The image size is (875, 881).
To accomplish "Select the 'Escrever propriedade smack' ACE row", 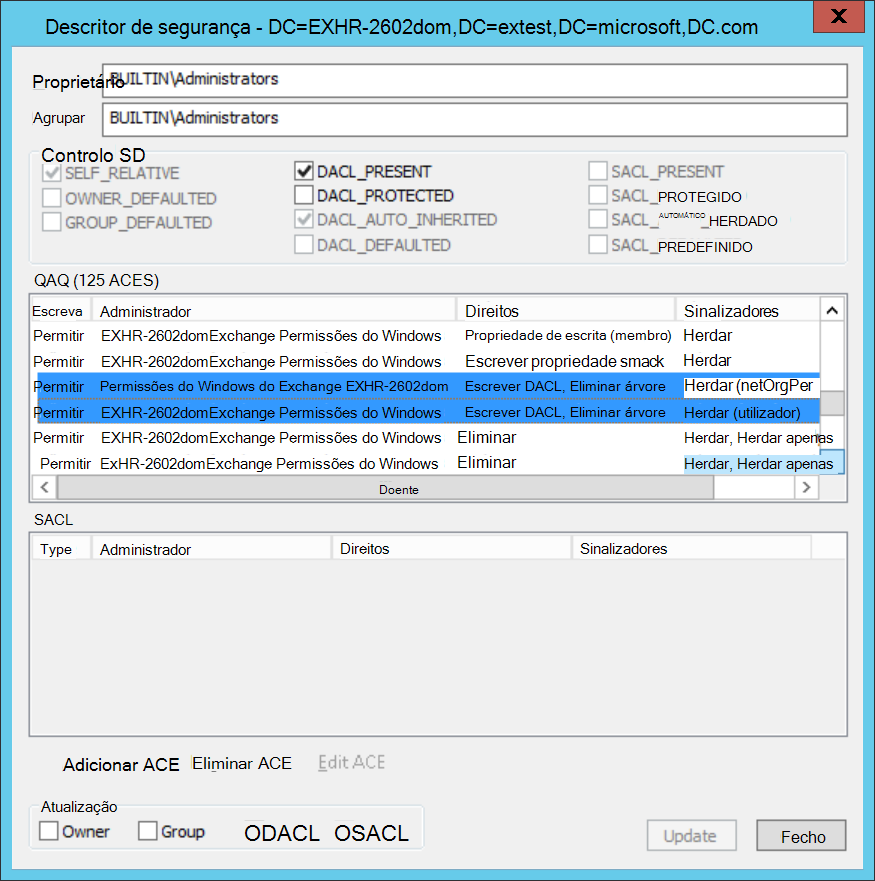I will click(425, 361).
